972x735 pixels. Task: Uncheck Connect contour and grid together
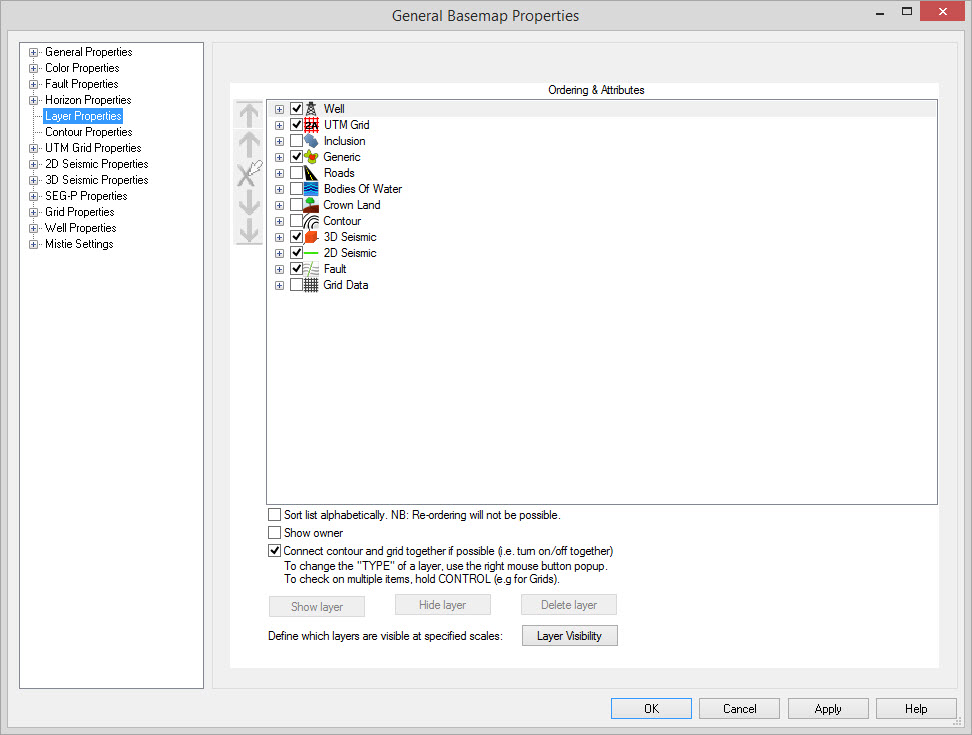click(x=275, y=551)
